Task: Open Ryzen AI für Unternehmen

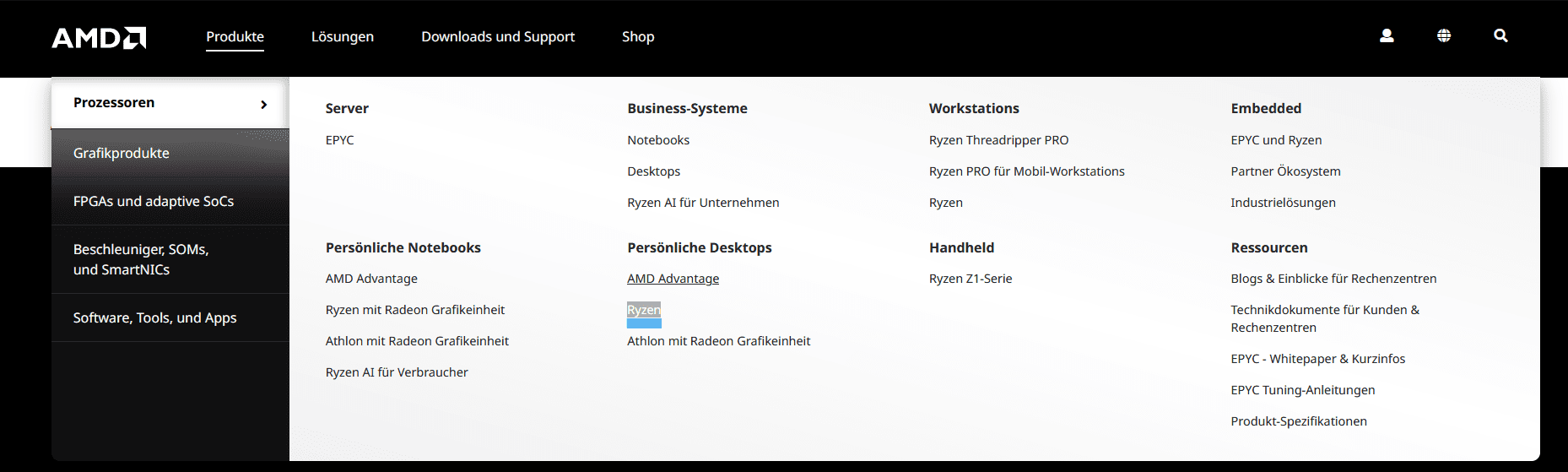Action: [703, 203]
